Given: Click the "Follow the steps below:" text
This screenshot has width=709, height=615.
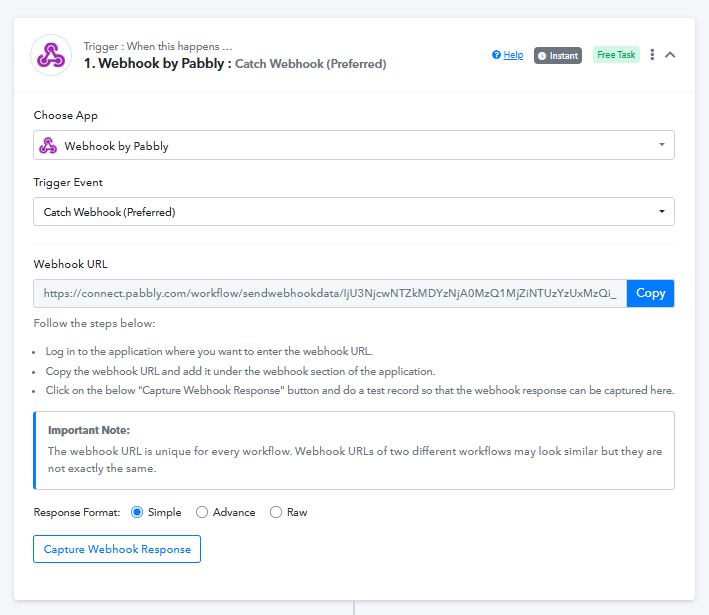Looking at the screenshot, I should (x=94, y=323).
